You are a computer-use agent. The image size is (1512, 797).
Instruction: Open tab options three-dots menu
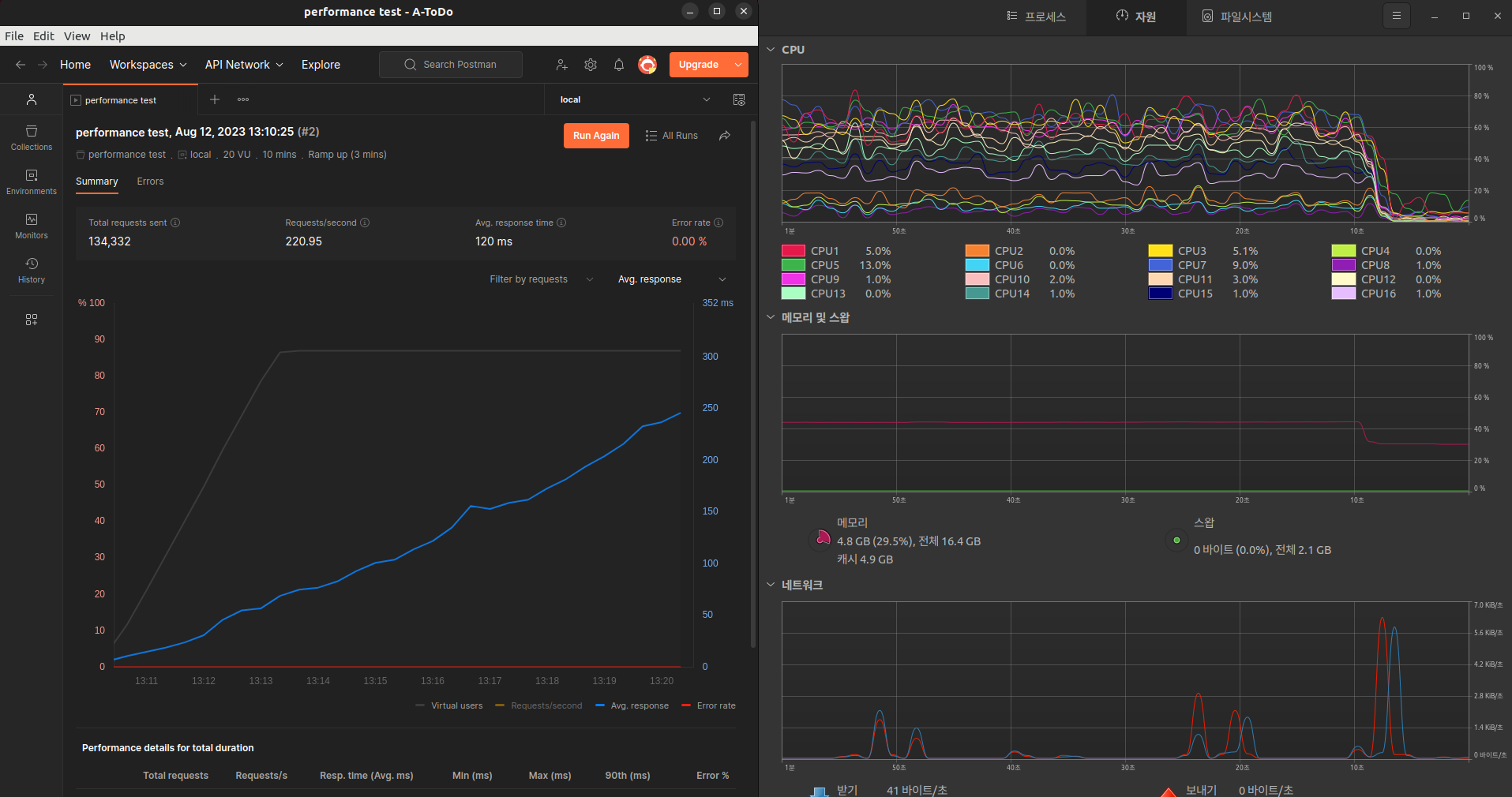[x=243, y=99]
